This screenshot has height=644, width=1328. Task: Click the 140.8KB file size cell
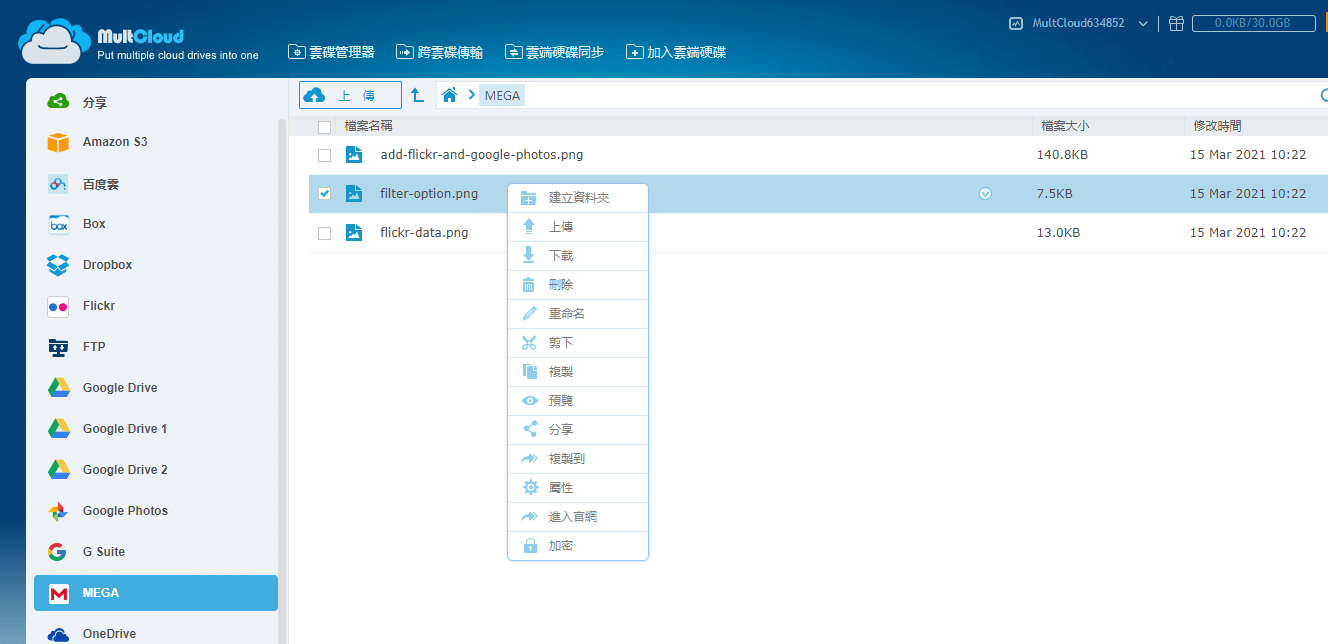[1062, 155]
